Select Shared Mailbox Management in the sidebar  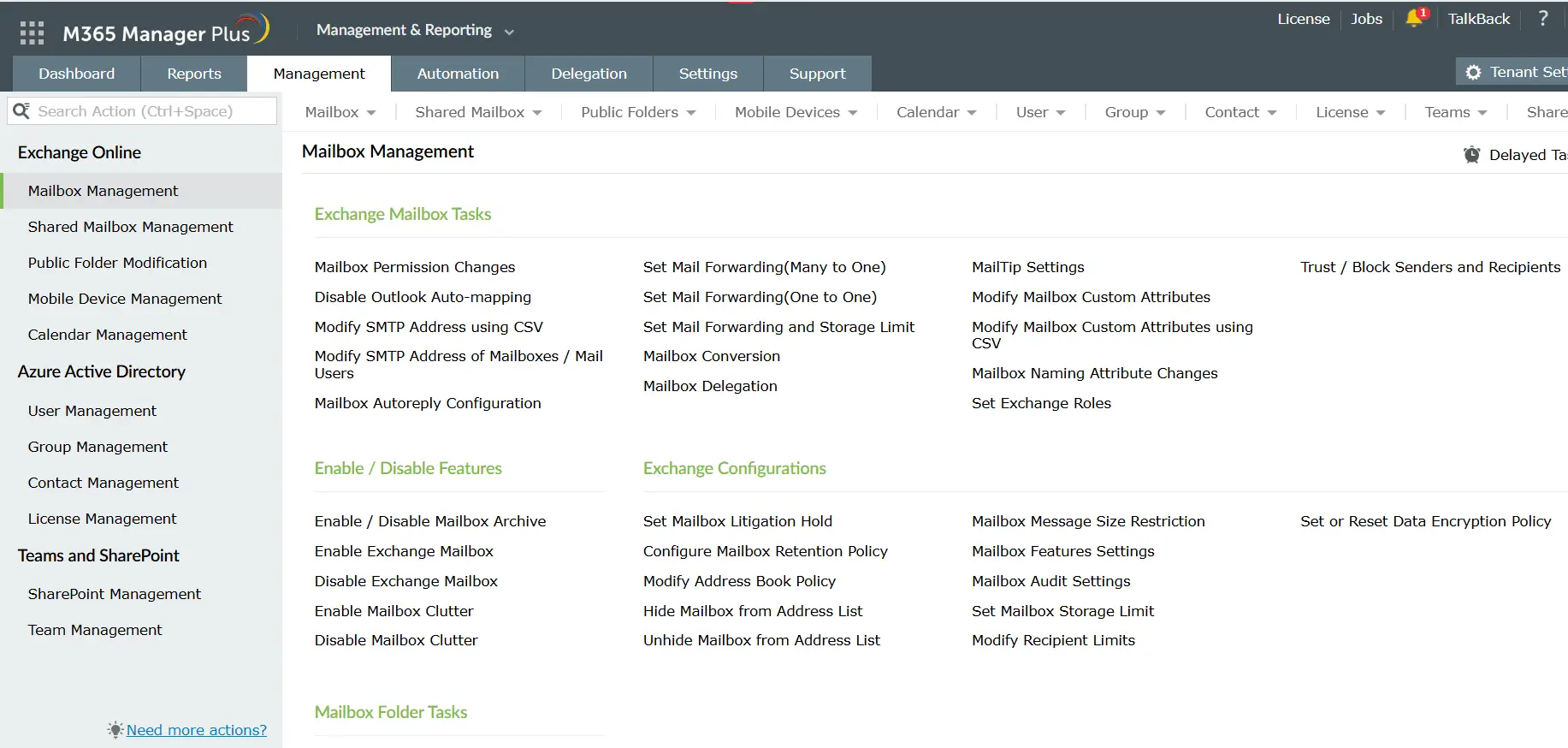pyautogui.click(x=130, y=227)
